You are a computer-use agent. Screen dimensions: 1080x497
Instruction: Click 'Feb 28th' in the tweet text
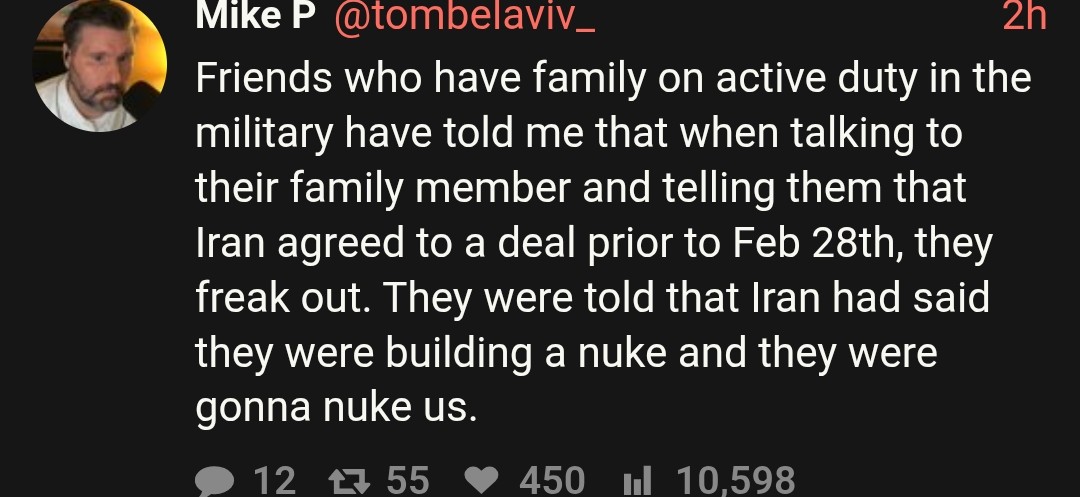808,241
